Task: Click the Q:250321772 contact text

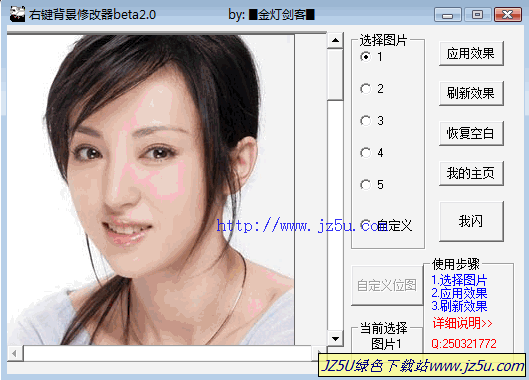Action: (x=464, y=344)
